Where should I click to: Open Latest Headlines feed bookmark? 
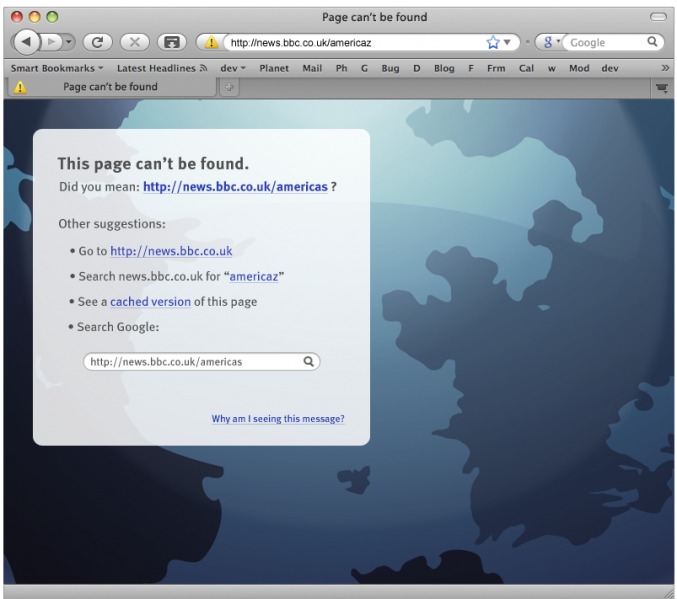coord(162,68)
